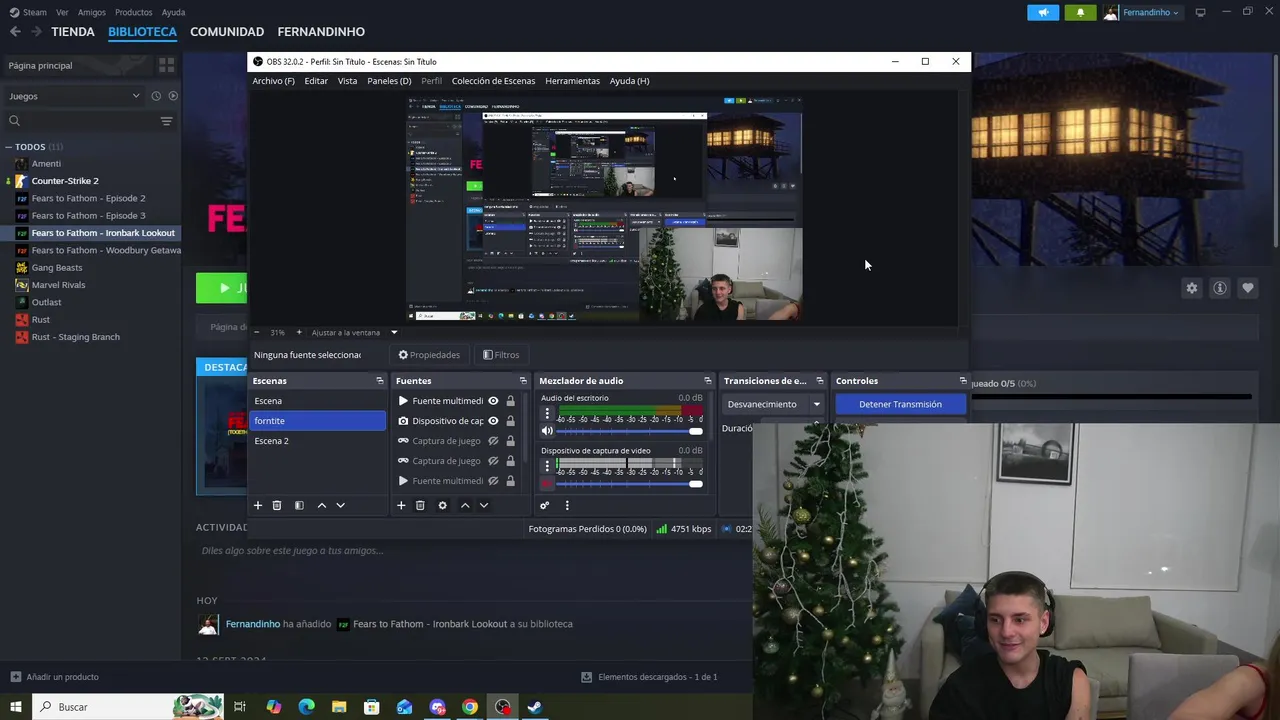Go to Steam COMUNIDAD tab
The image size is (1280, 720).
[227, 32]
